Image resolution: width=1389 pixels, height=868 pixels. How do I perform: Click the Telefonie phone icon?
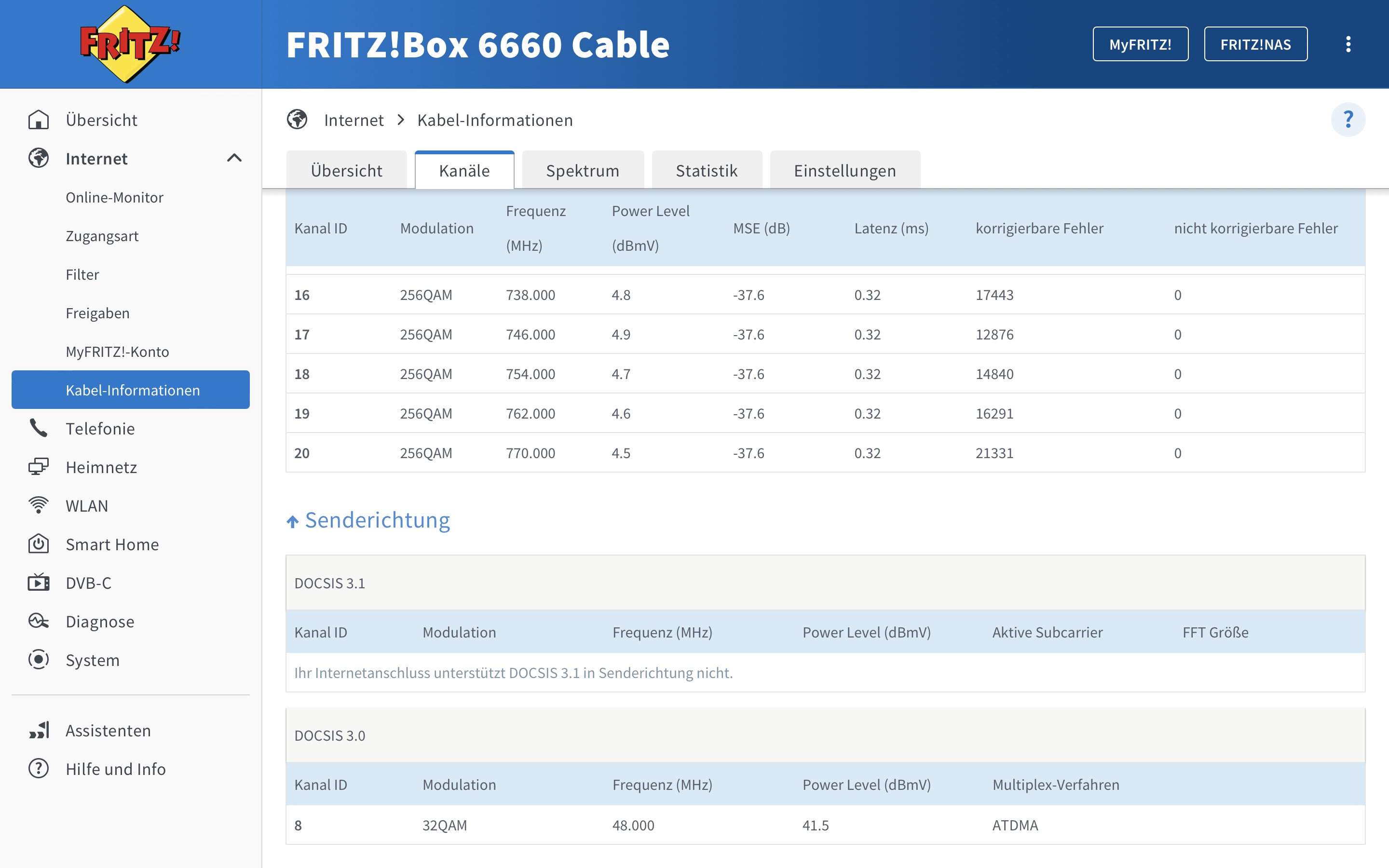39,428
